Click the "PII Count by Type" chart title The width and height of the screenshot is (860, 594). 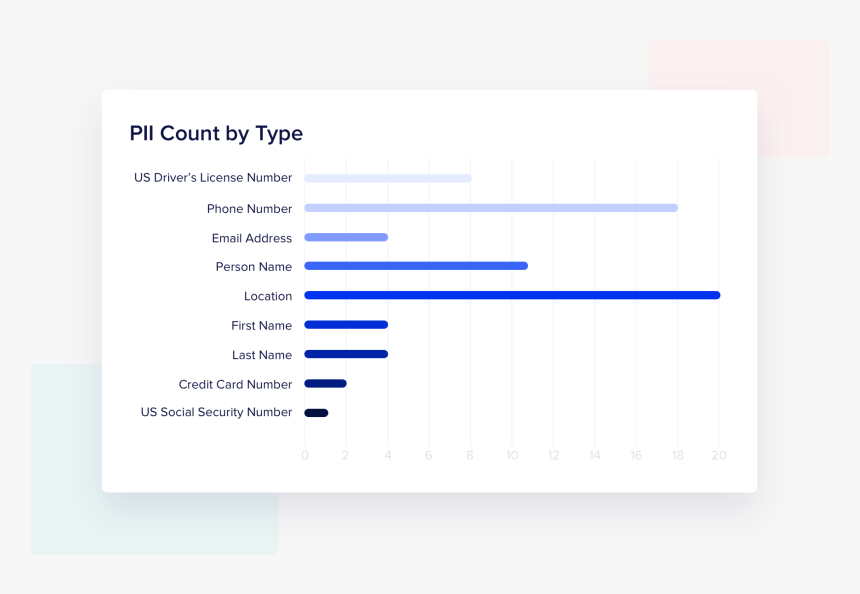tap(216, 134)
